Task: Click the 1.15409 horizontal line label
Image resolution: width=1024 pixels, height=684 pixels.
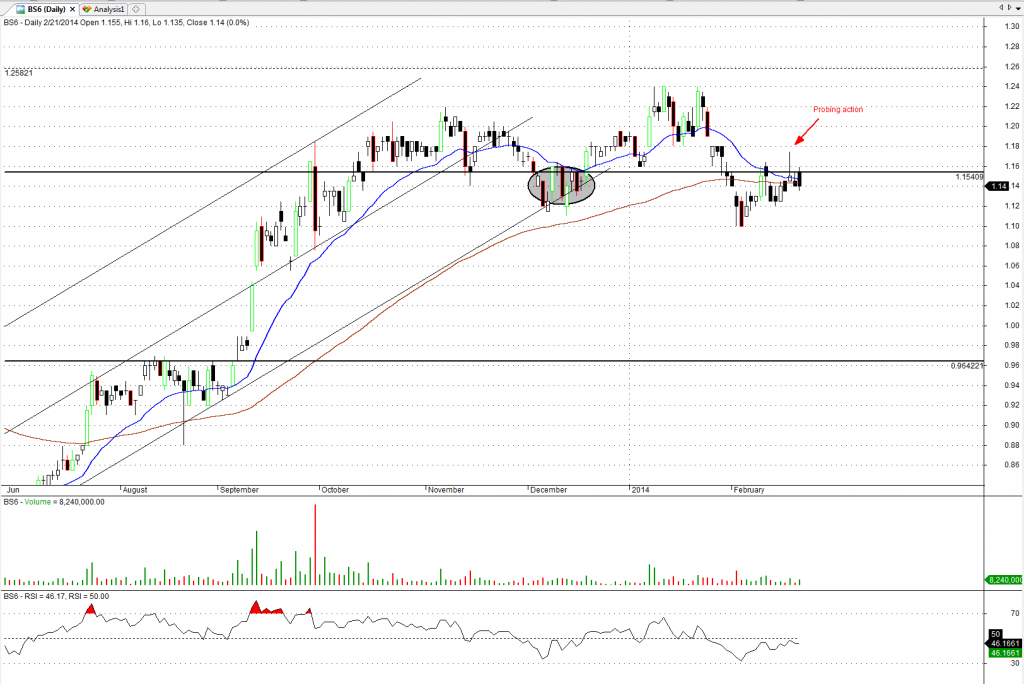Action: pos(968,177)
